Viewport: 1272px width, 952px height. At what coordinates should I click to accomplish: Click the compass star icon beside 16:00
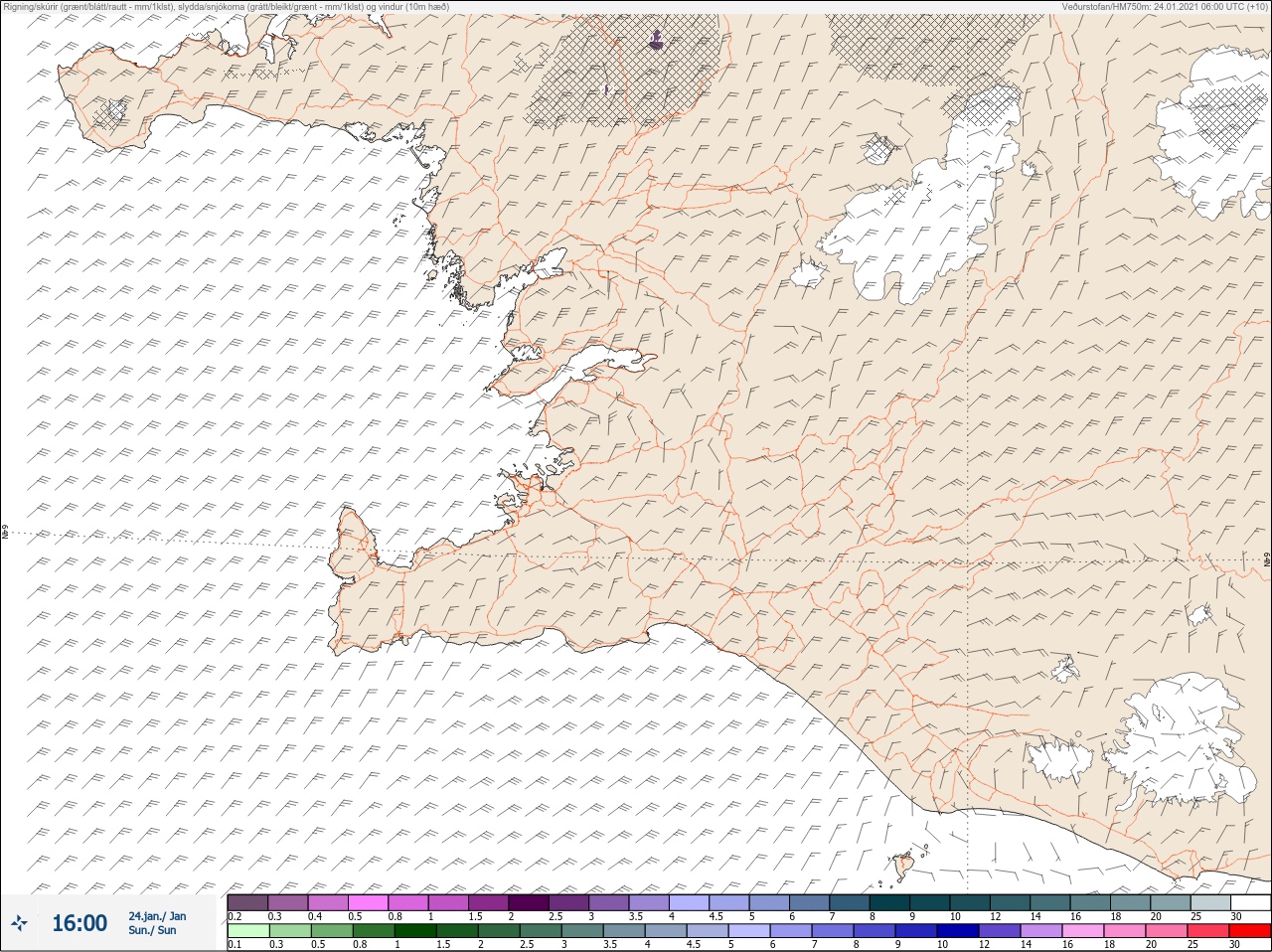tap(20, 923)
